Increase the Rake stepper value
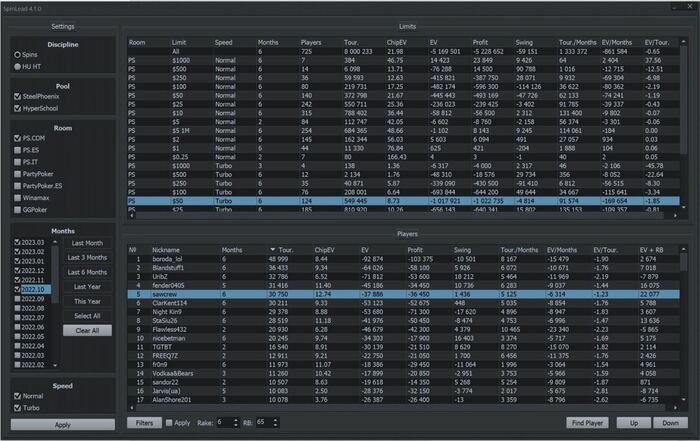 (x=236, y=420)
